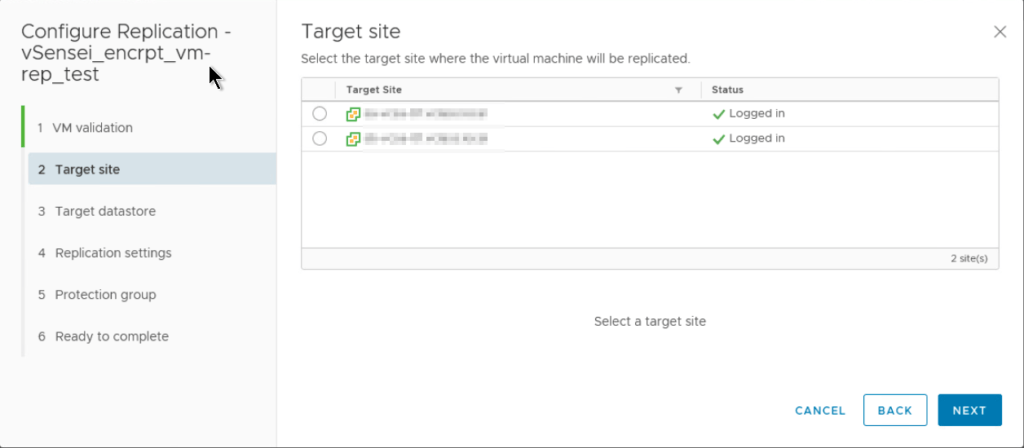Select the first target site radio button
Viewport: 1024px width, 448px height.
click(x=319, y=114)
